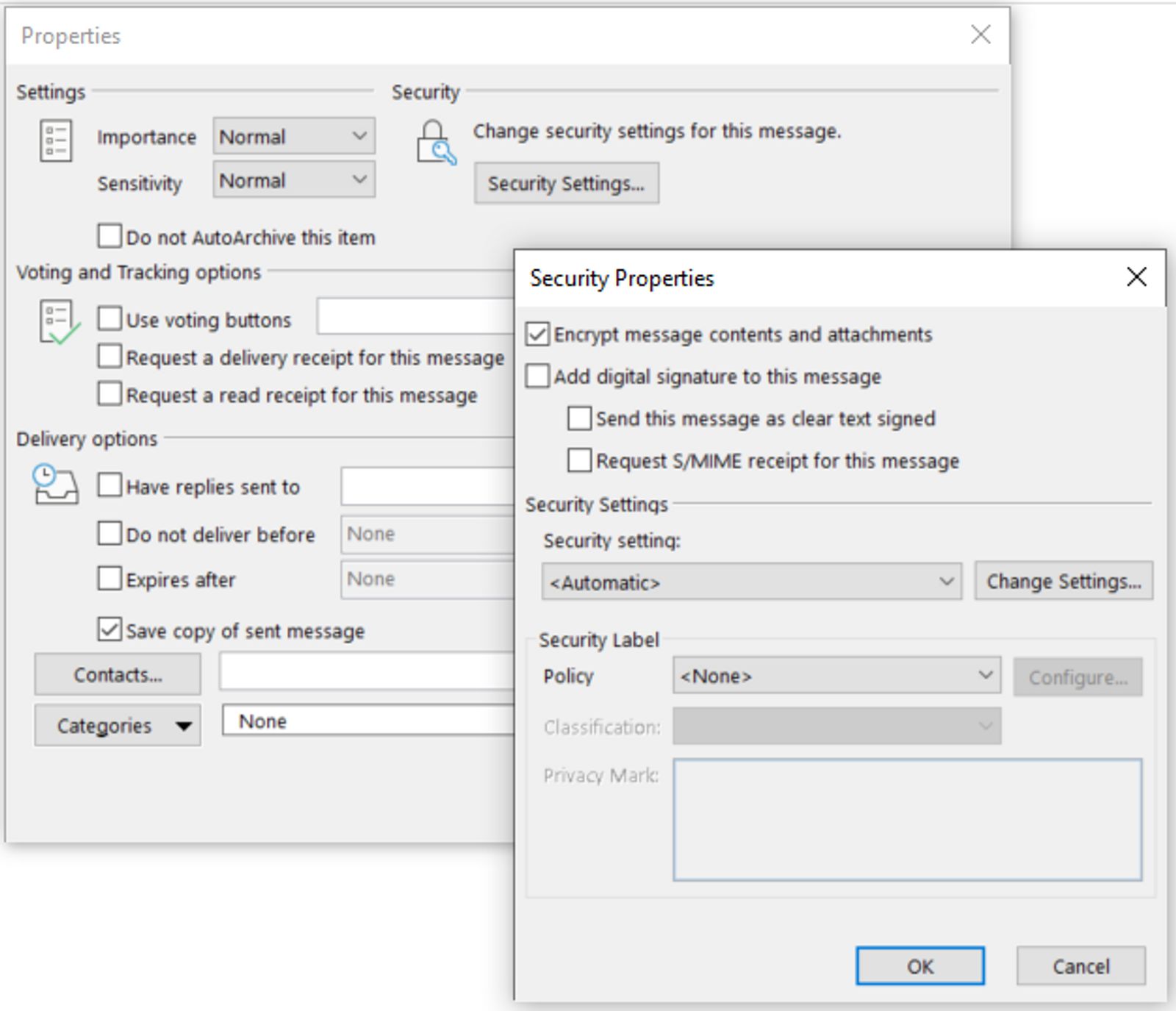Viewport: 1176px width, 1011px height.
Task: Check Do not deliver before option
Action: click(110, 533)
